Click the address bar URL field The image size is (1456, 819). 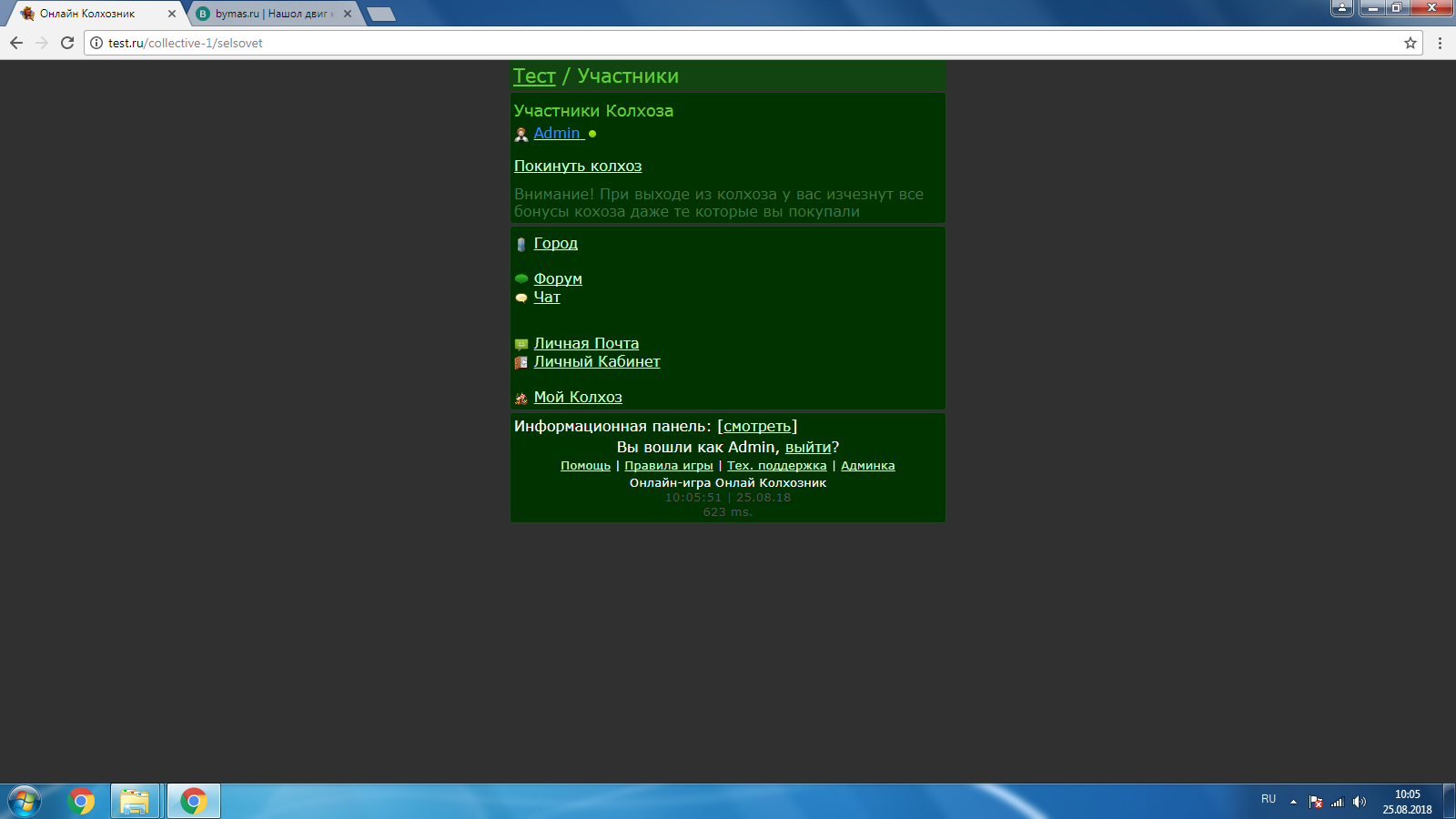point(728,43)
